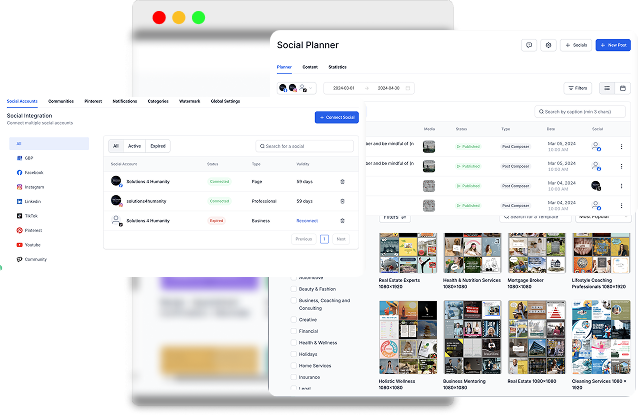
Task: Open the feedback comment icon in Social Planner
Action: coord(529,45)
